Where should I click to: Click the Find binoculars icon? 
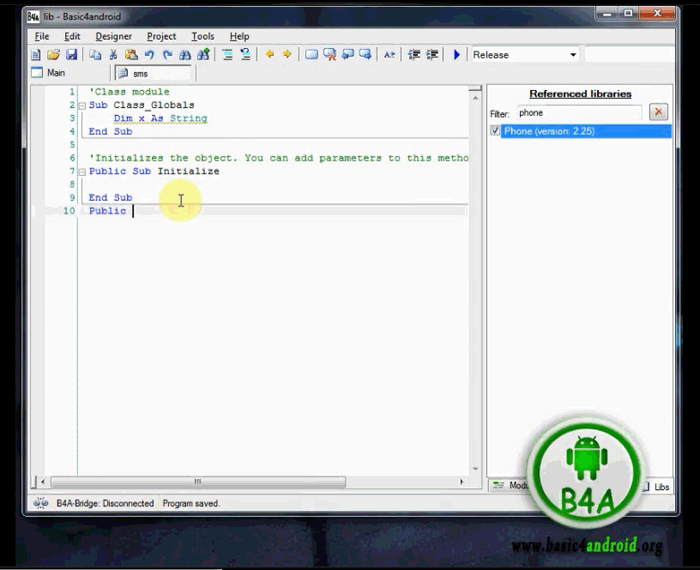185,55
